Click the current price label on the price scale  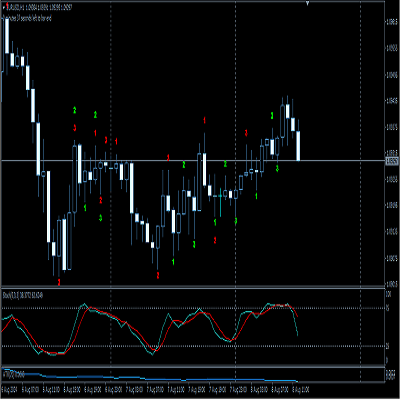click(x=391, y=161)
